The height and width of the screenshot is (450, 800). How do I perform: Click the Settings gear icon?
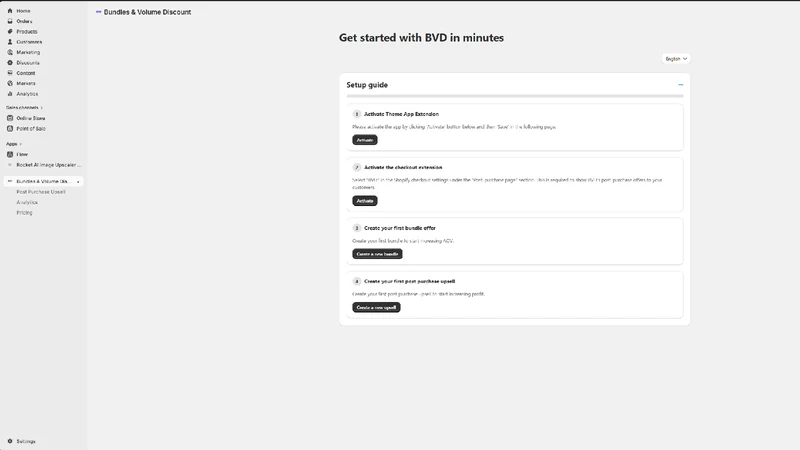click(10, 441)
